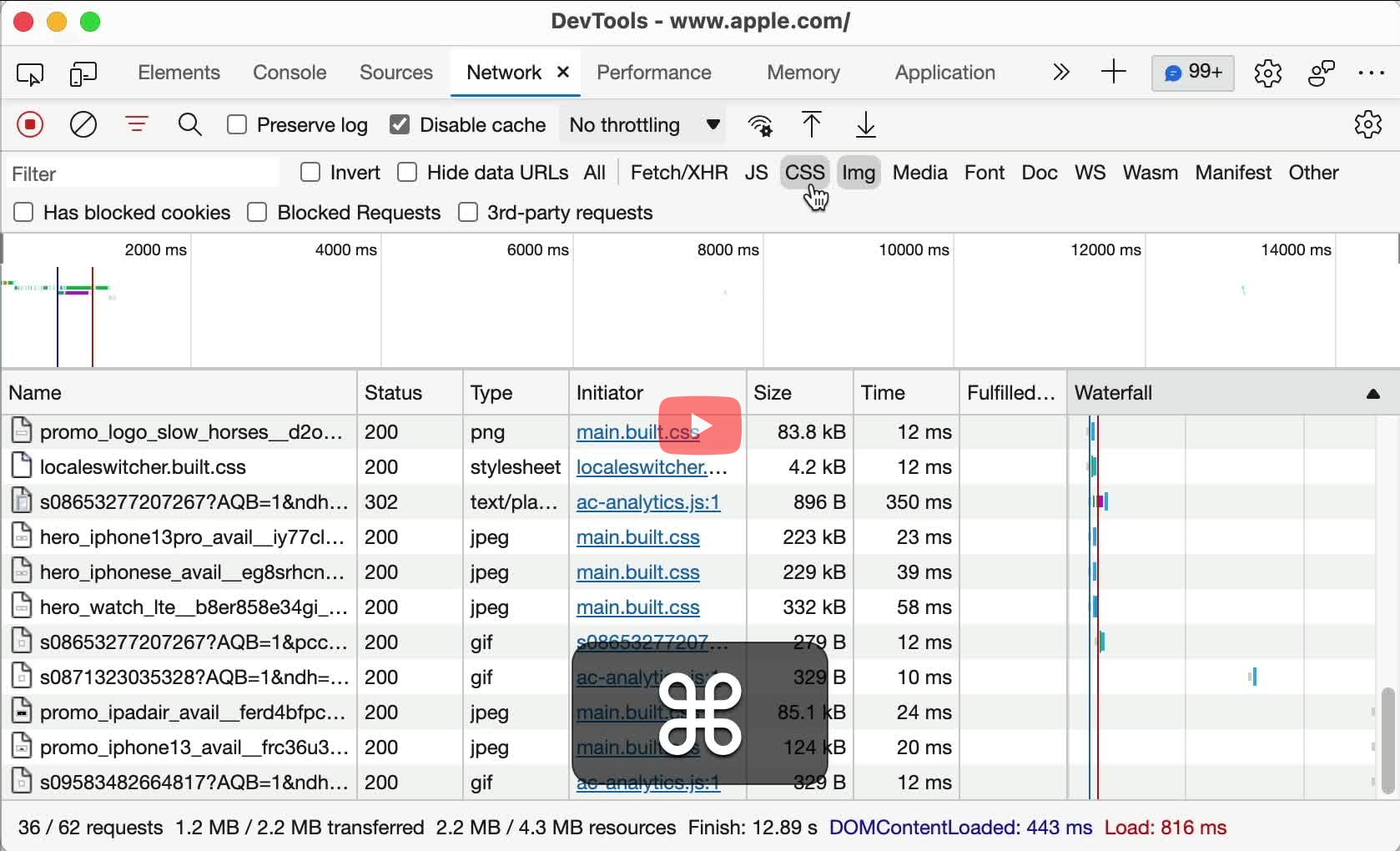Filter requests by JS type
1400x851 pixels.
[x=756, y=173]
